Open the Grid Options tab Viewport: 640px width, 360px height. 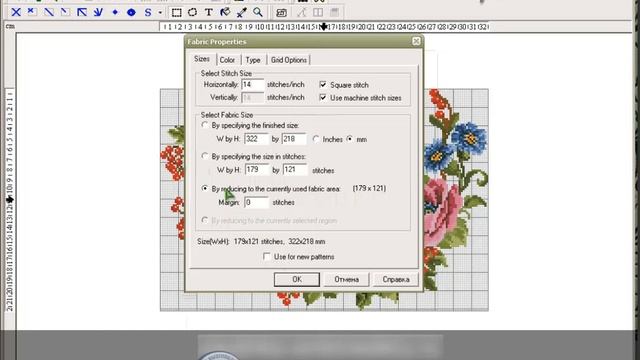point(289,60)
